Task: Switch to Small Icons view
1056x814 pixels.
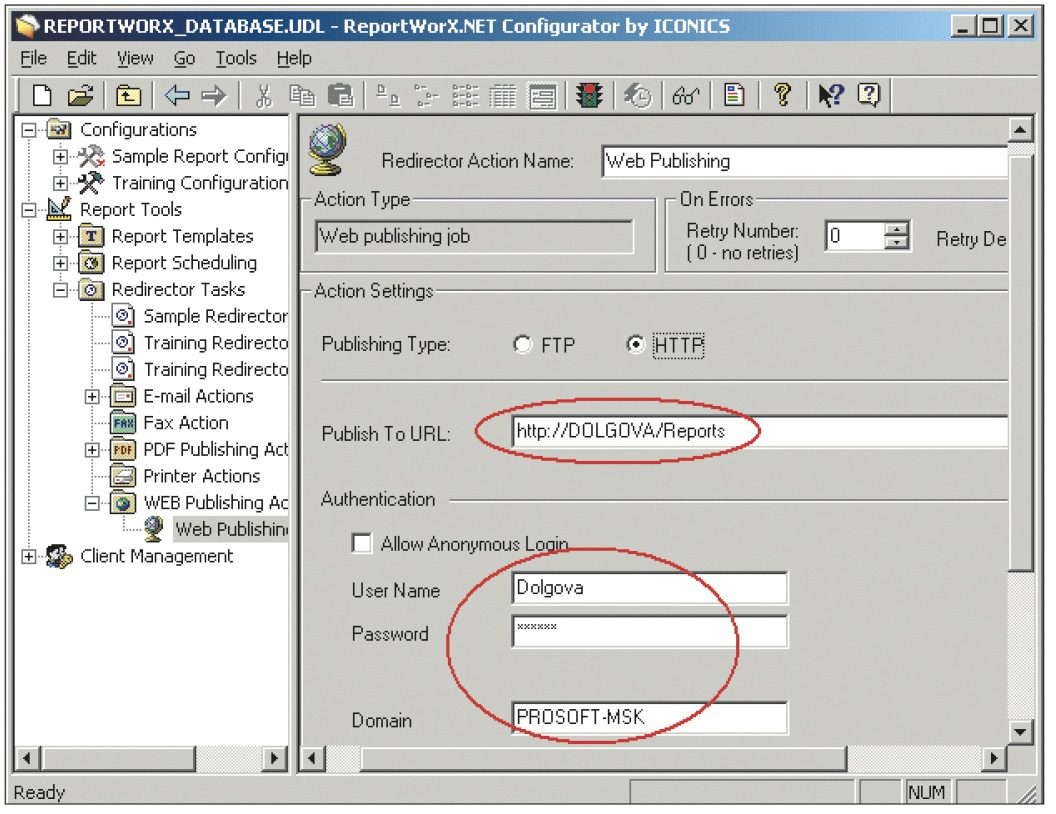Action: (426, 96)
